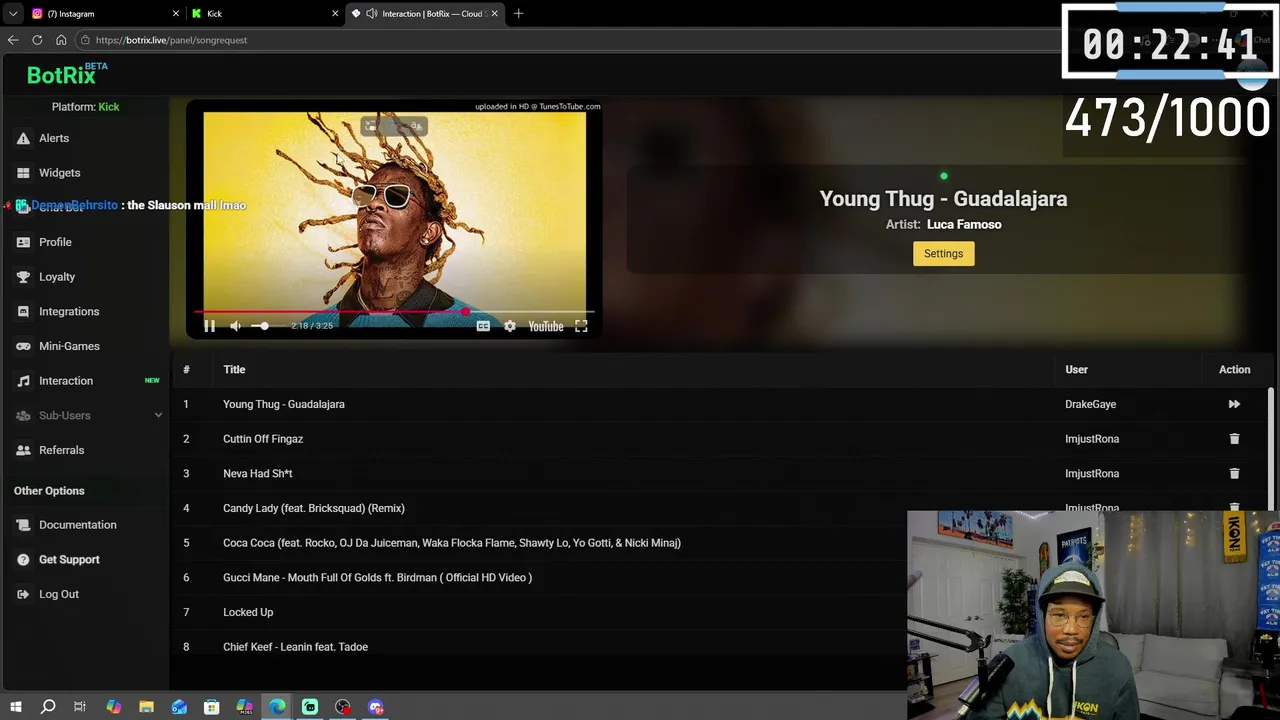Open the yellow Settings button

point(943,254)
